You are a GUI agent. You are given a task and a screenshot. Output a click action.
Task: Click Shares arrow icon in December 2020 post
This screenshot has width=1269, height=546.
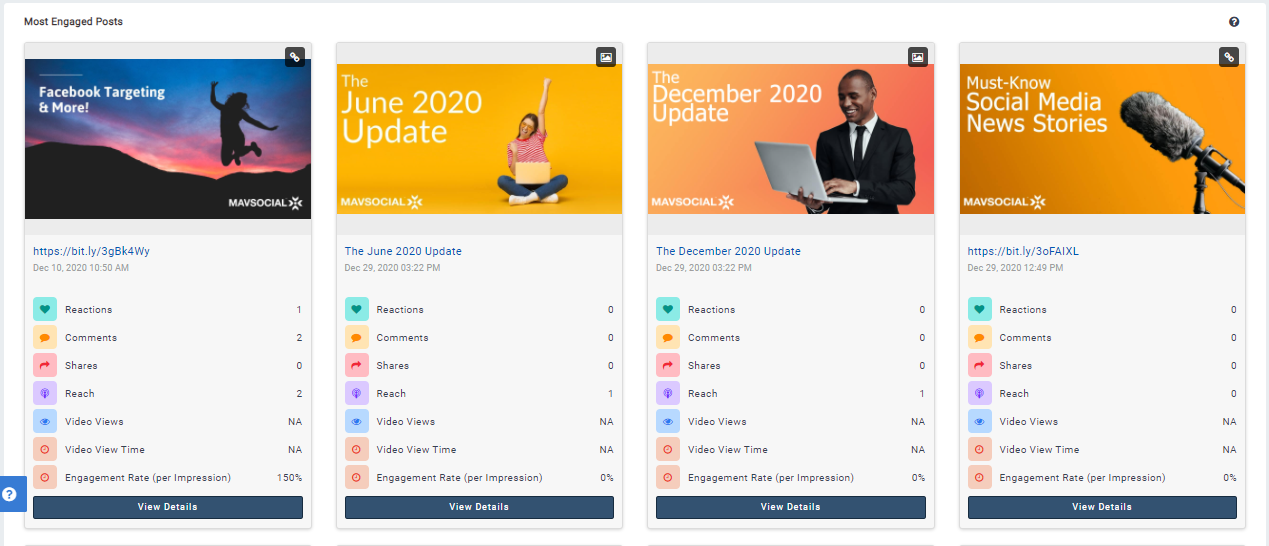668,366
